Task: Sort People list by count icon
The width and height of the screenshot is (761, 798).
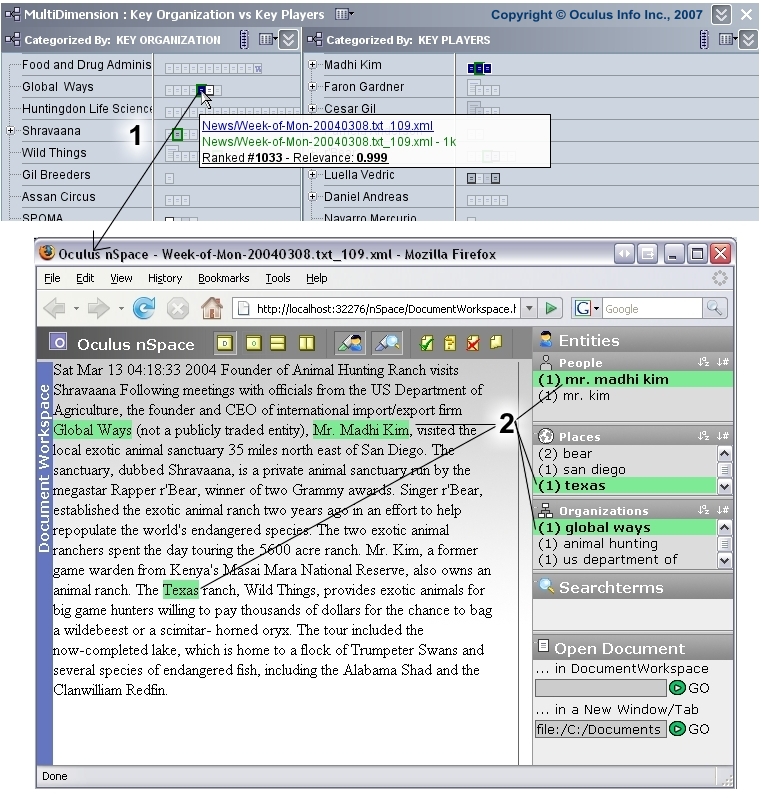Action: 722,362
